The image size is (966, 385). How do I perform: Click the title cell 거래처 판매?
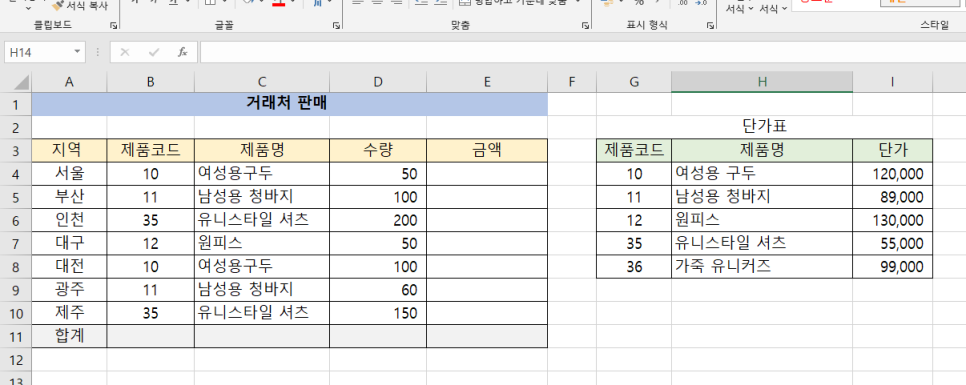(x=289, y=104)
